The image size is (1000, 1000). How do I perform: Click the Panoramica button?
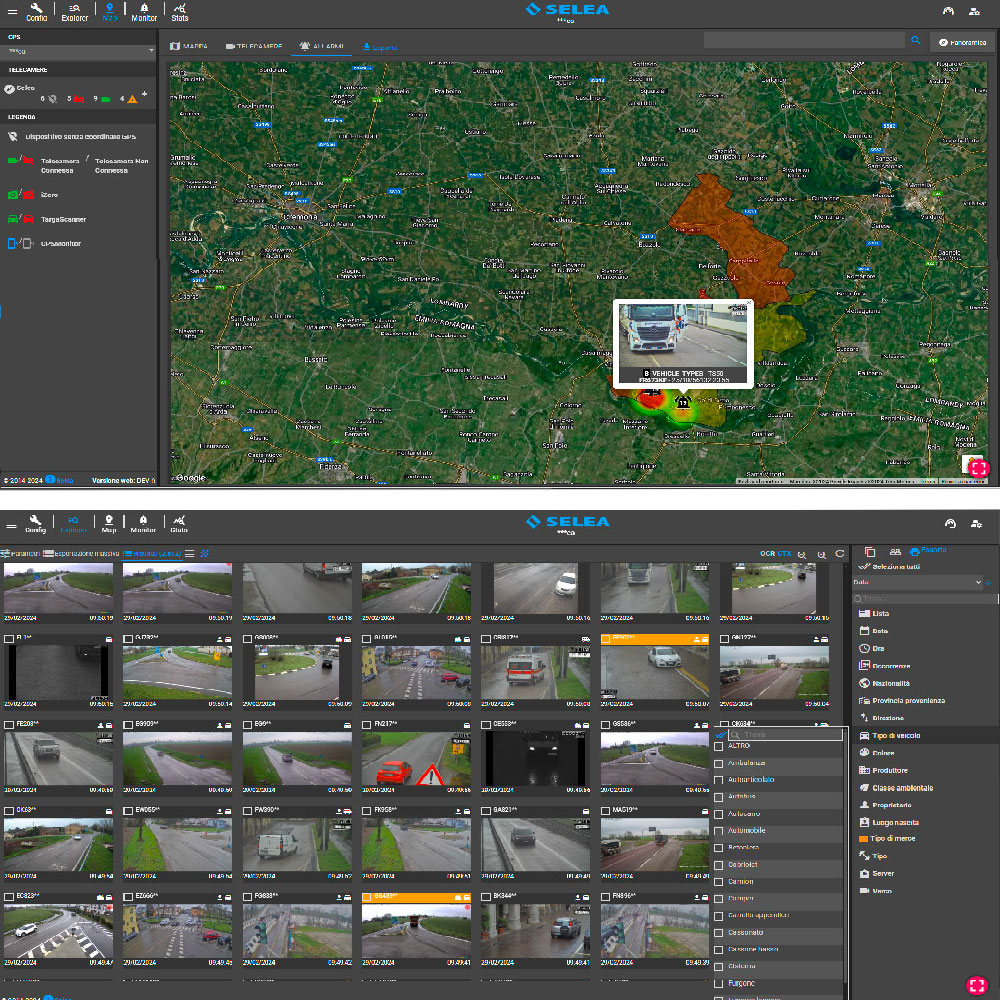962,43
